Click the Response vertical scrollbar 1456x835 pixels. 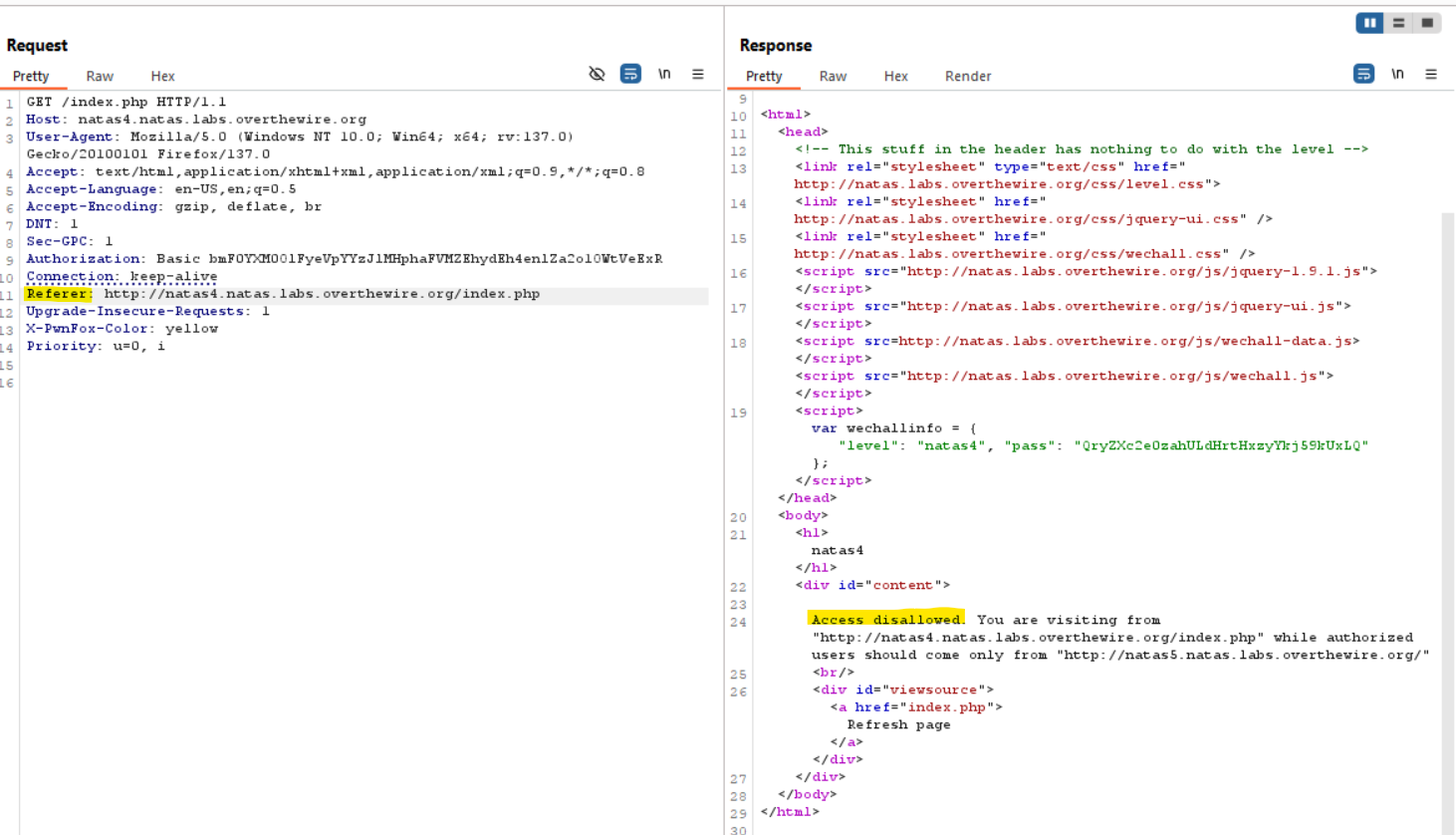point(1448,523)
